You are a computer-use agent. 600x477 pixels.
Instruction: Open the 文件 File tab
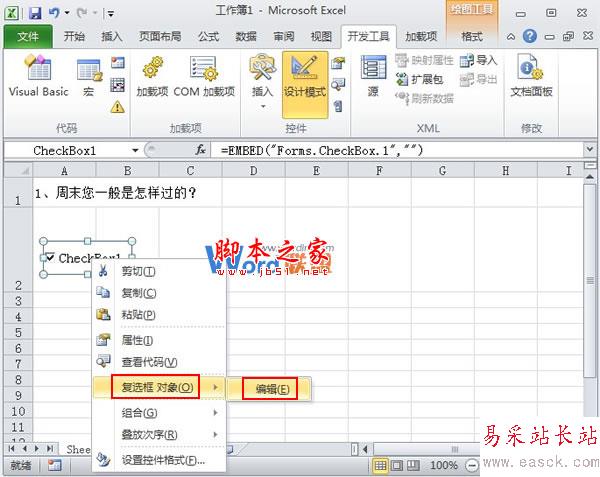(28, 37)
